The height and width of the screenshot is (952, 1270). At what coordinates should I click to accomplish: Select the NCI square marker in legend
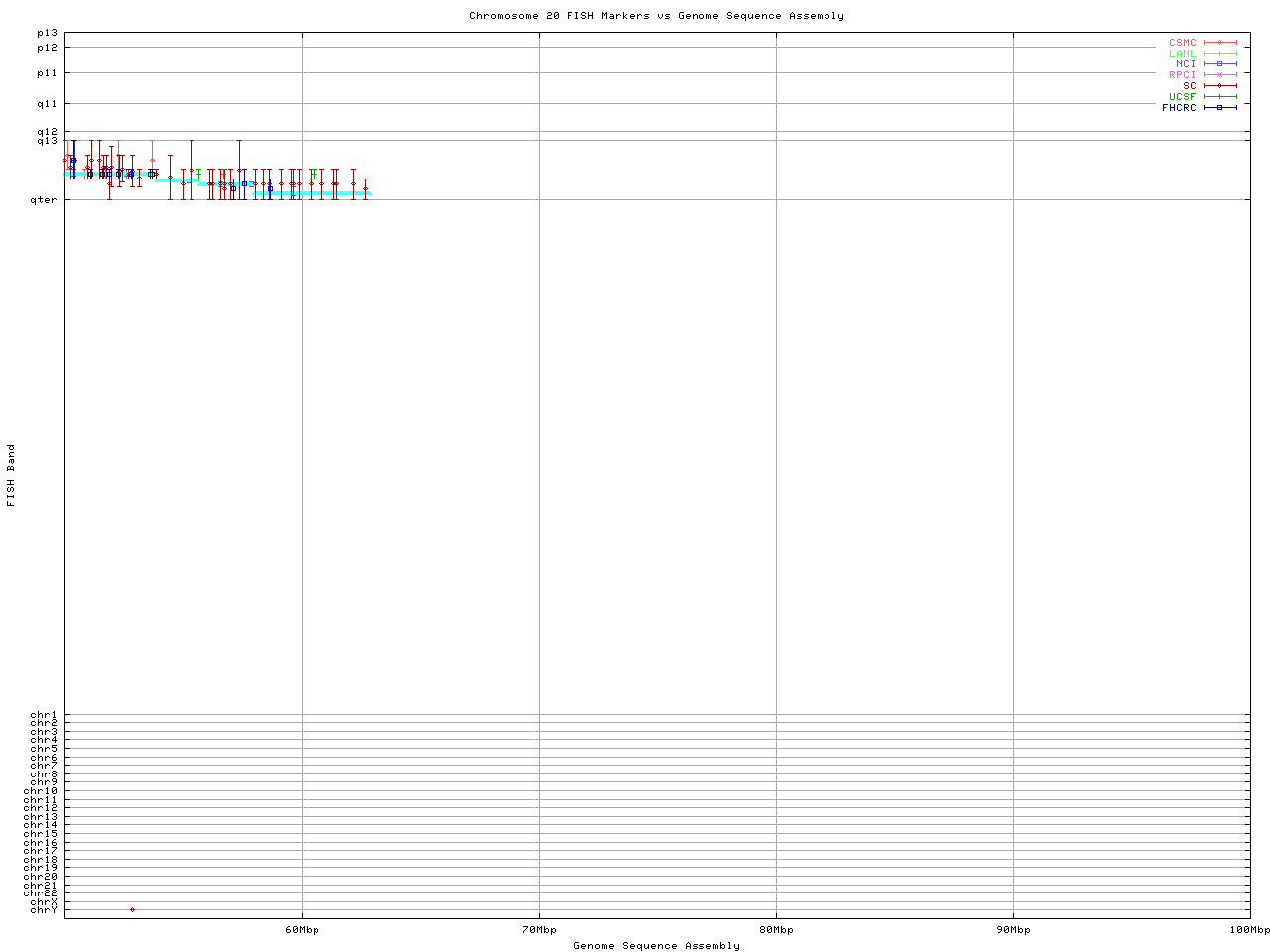[1219, 64]
